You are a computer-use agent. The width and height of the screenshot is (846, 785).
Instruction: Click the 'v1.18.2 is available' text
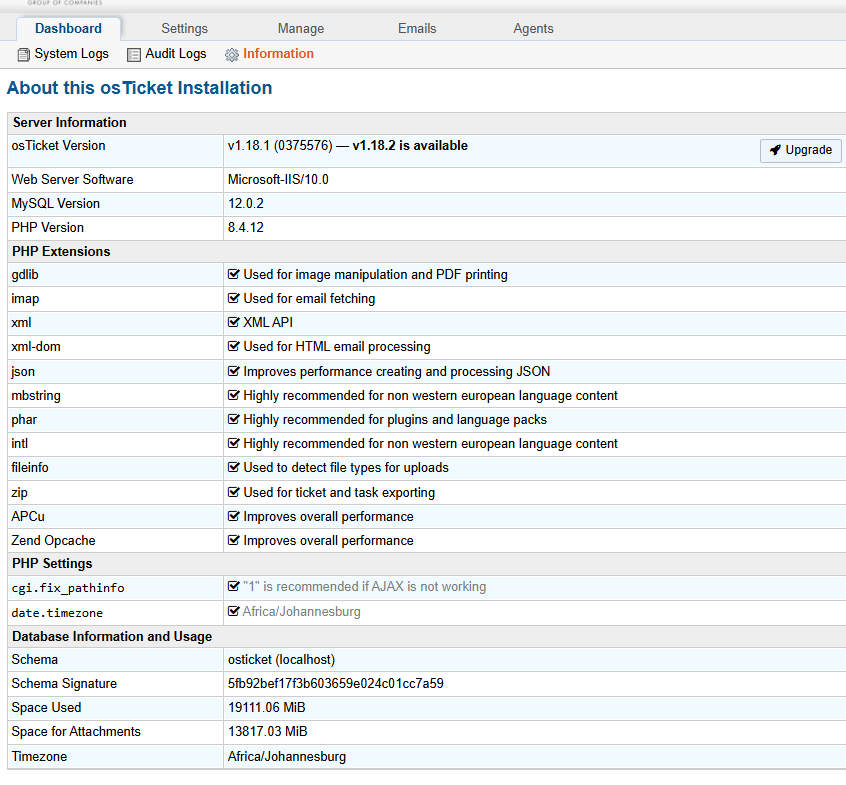pos(410,146)
